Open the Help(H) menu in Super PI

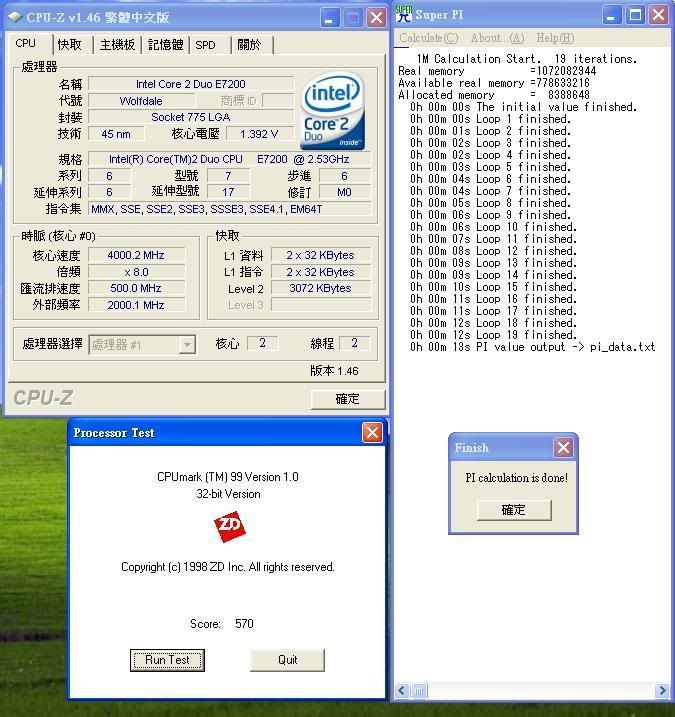click(x=555, y=38)
